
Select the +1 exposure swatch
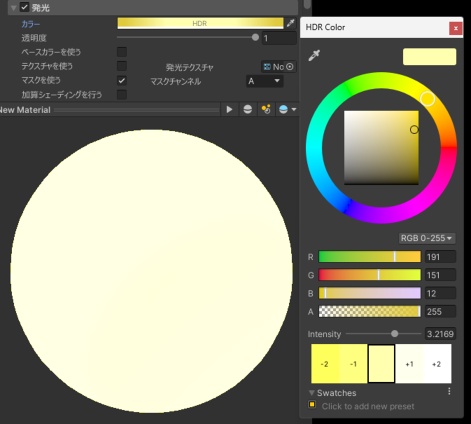(409, 364)
